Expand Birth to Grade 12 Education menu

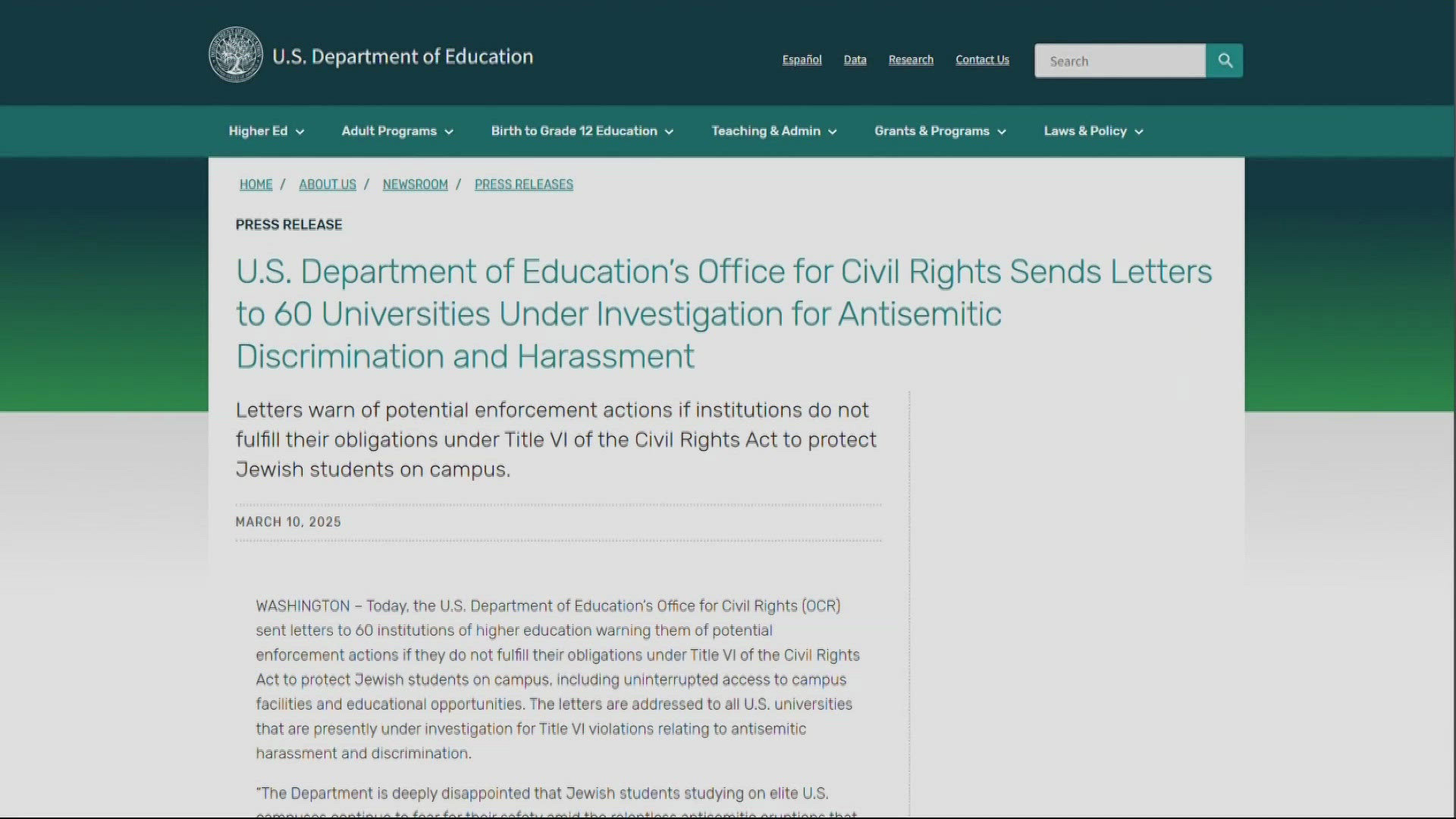581,130
